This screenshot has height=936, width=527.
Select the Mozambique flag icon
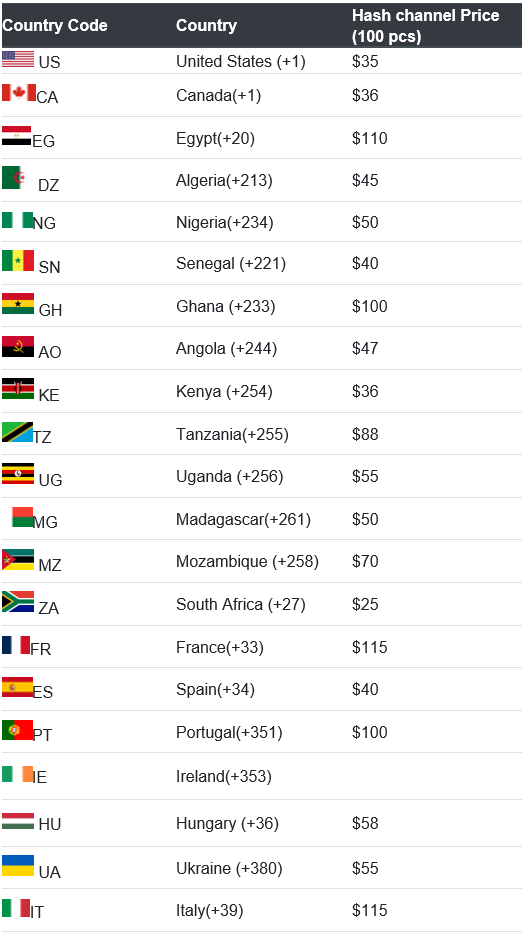coord(18,559)
